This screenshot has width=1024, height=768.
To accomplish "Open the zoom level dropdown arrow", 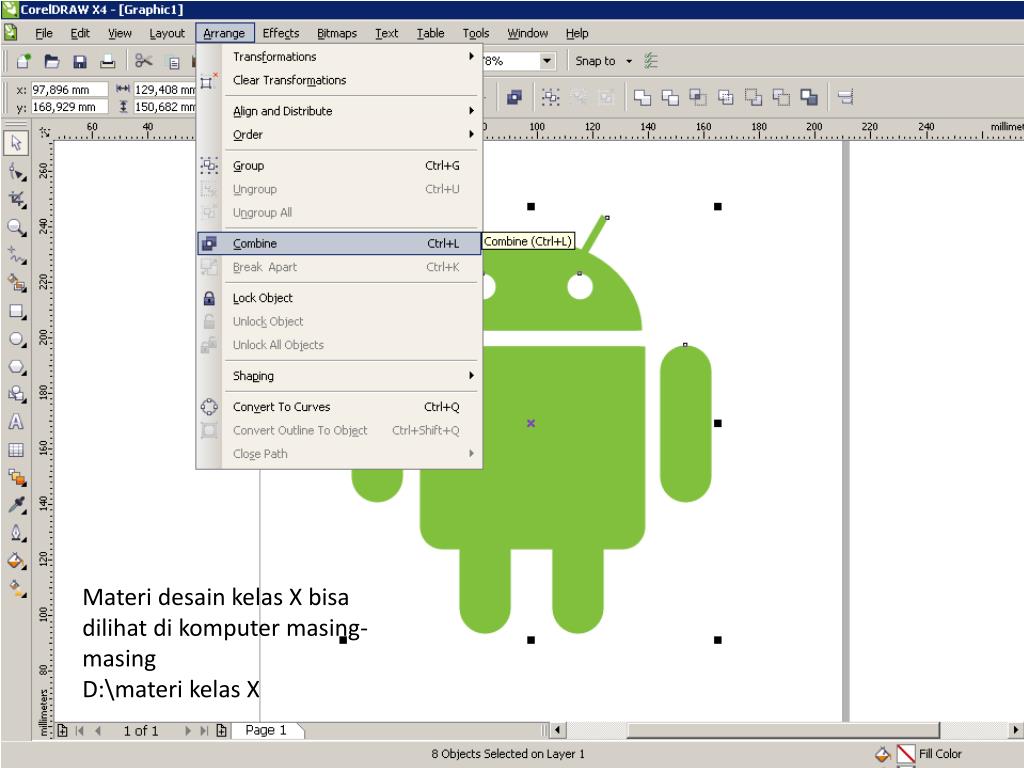I will pyautogui.click(x=547, y=61).
